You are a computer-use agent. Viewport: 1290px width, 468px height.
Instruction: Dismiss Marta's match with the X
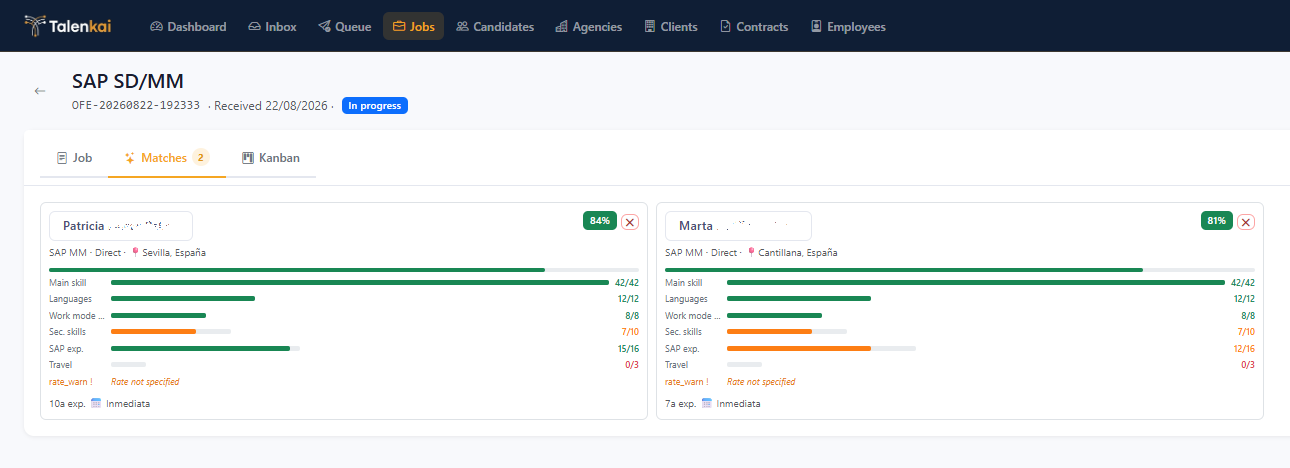point(1246,222)
